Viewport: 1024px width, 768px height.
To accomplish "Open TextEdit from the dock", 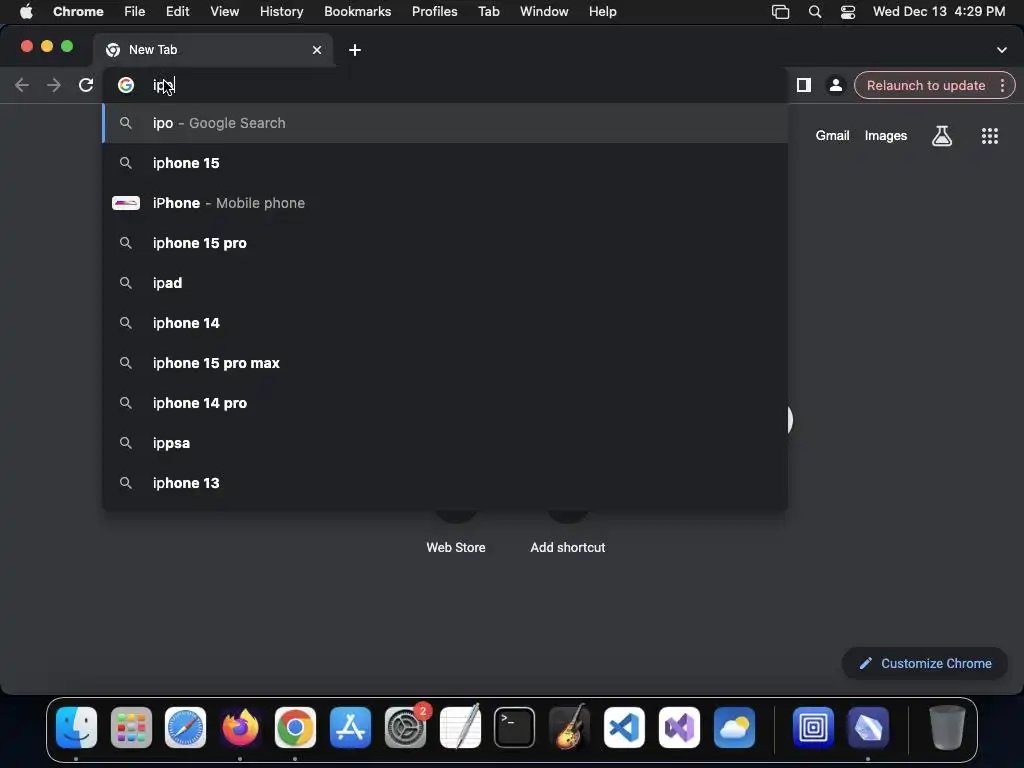I will point(460,728).
